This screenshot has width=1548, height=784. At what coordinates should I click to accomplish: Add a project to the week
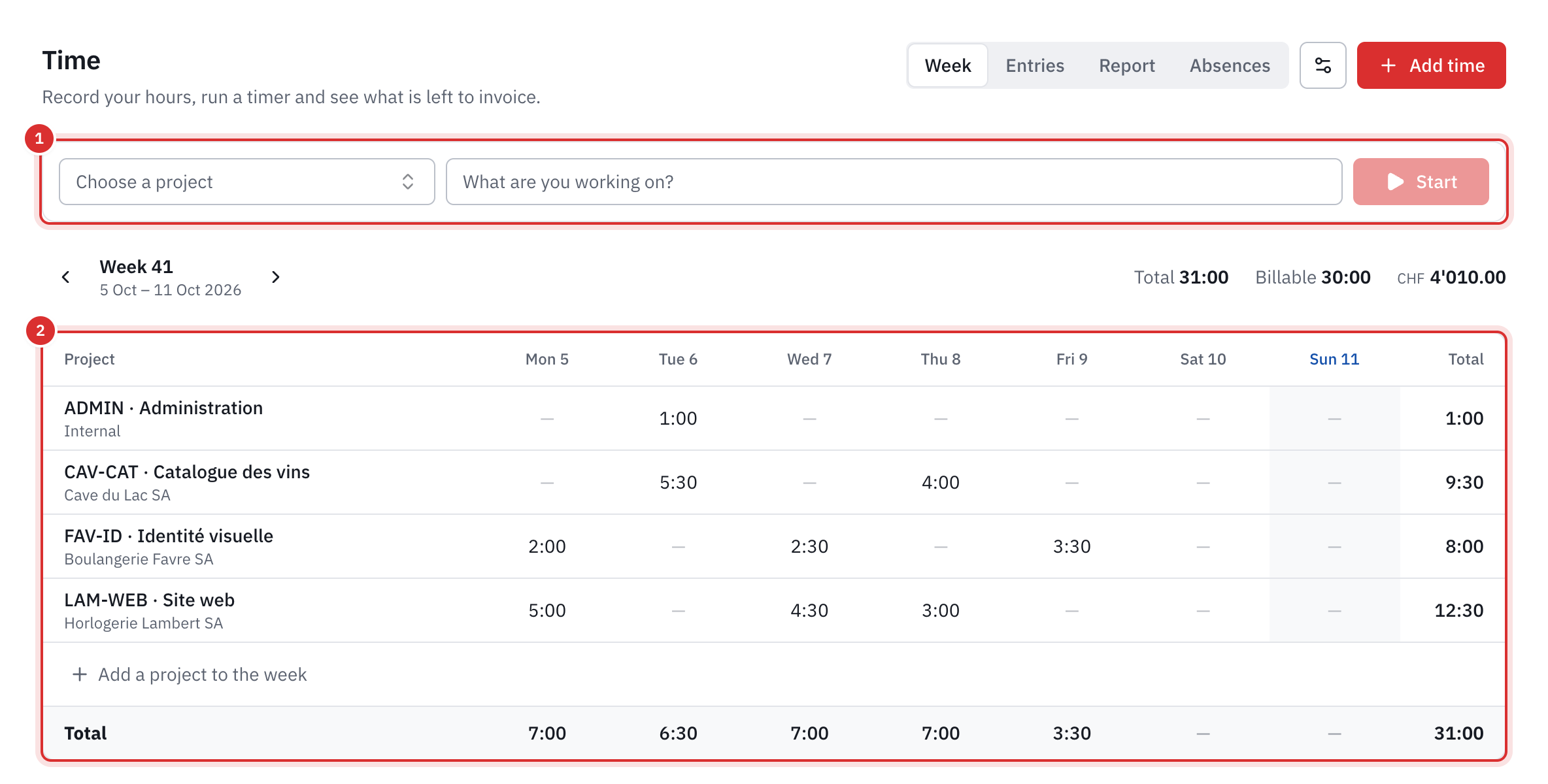190,674
